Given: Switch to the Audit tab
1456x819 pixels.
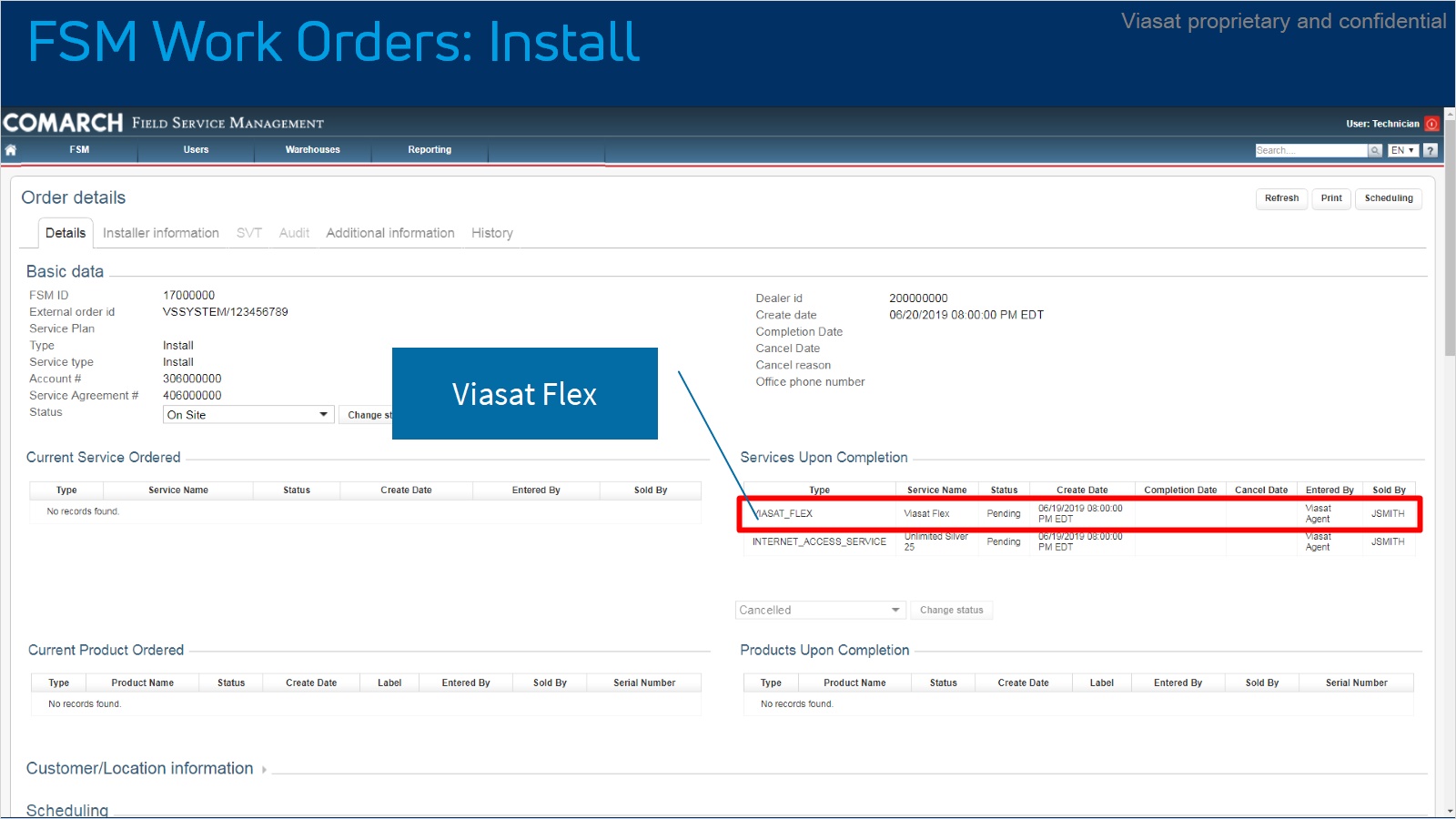Looking at the screenshot, I should [294, 233].
